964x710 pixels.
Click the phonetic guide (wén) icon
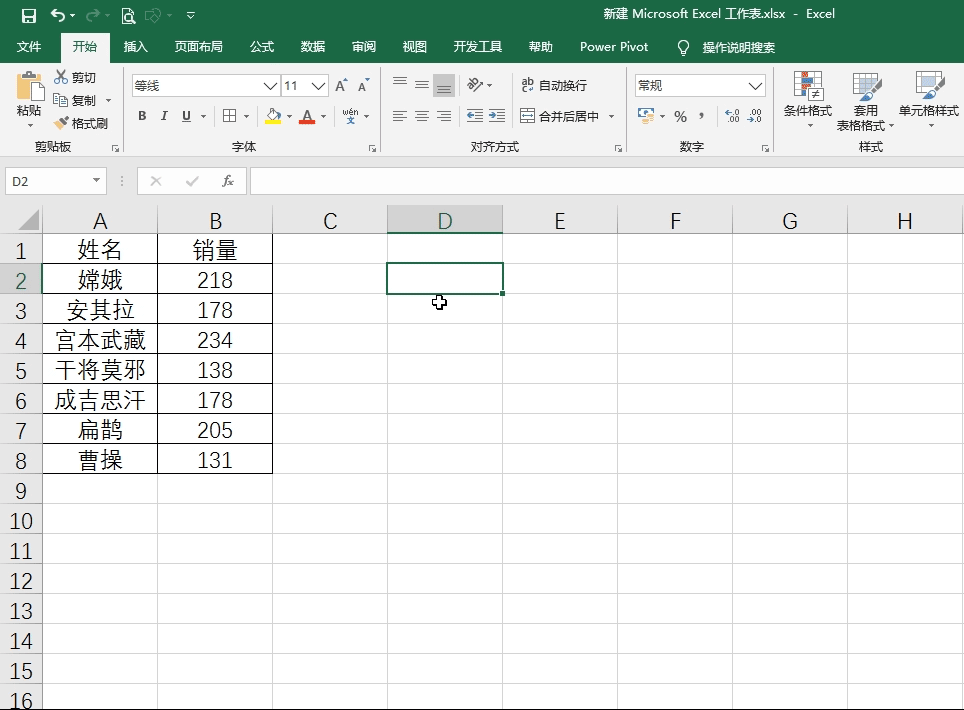pos(350,116)
